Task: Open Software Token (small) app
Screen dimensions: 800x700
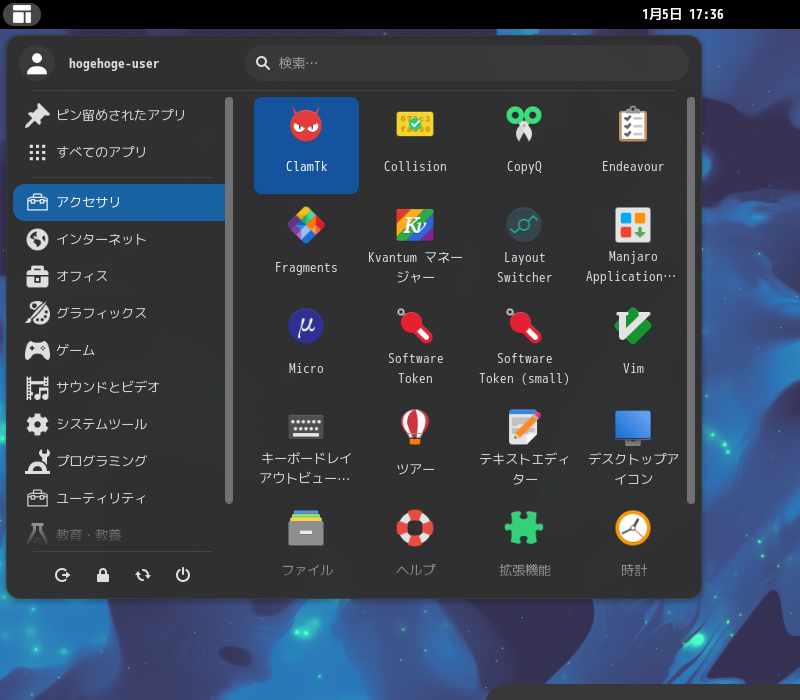Action: pyautogui.click(x=524, y=347)
